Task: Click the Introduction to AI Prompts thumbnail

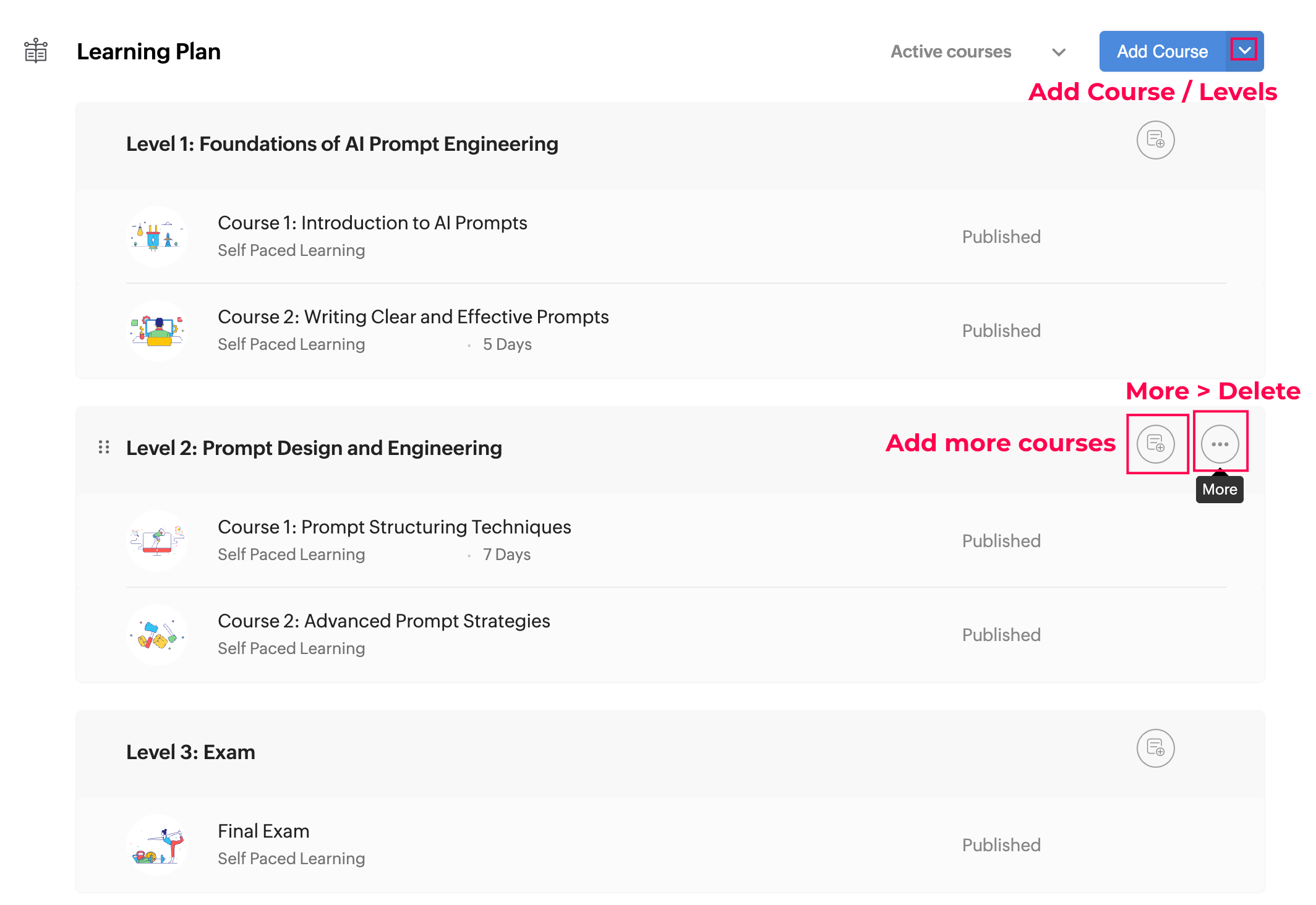Action: pyautogui.click(x=157, y=236)
